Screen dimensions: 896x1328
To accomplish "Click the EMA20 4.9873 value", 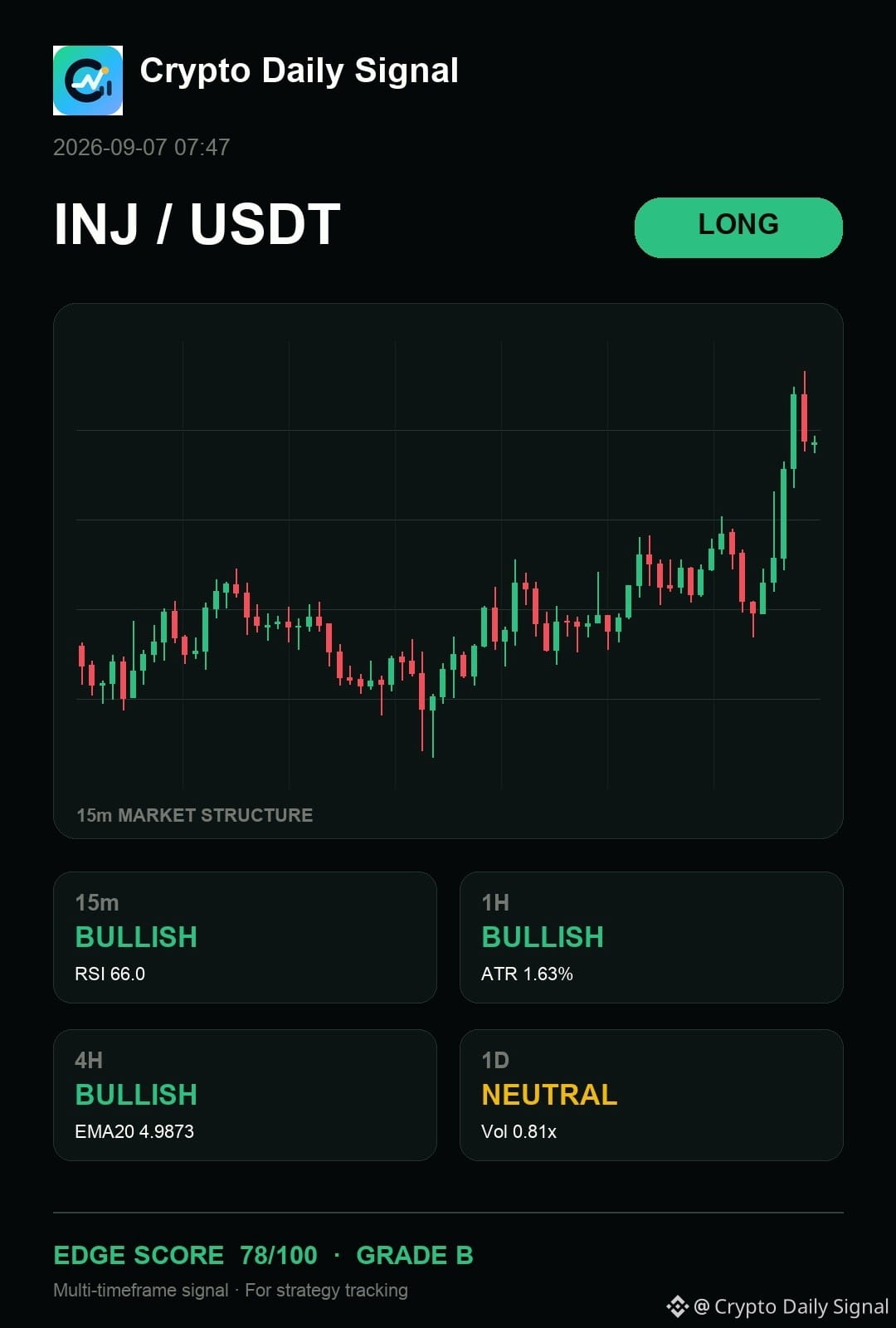I will pos(134,1131).
